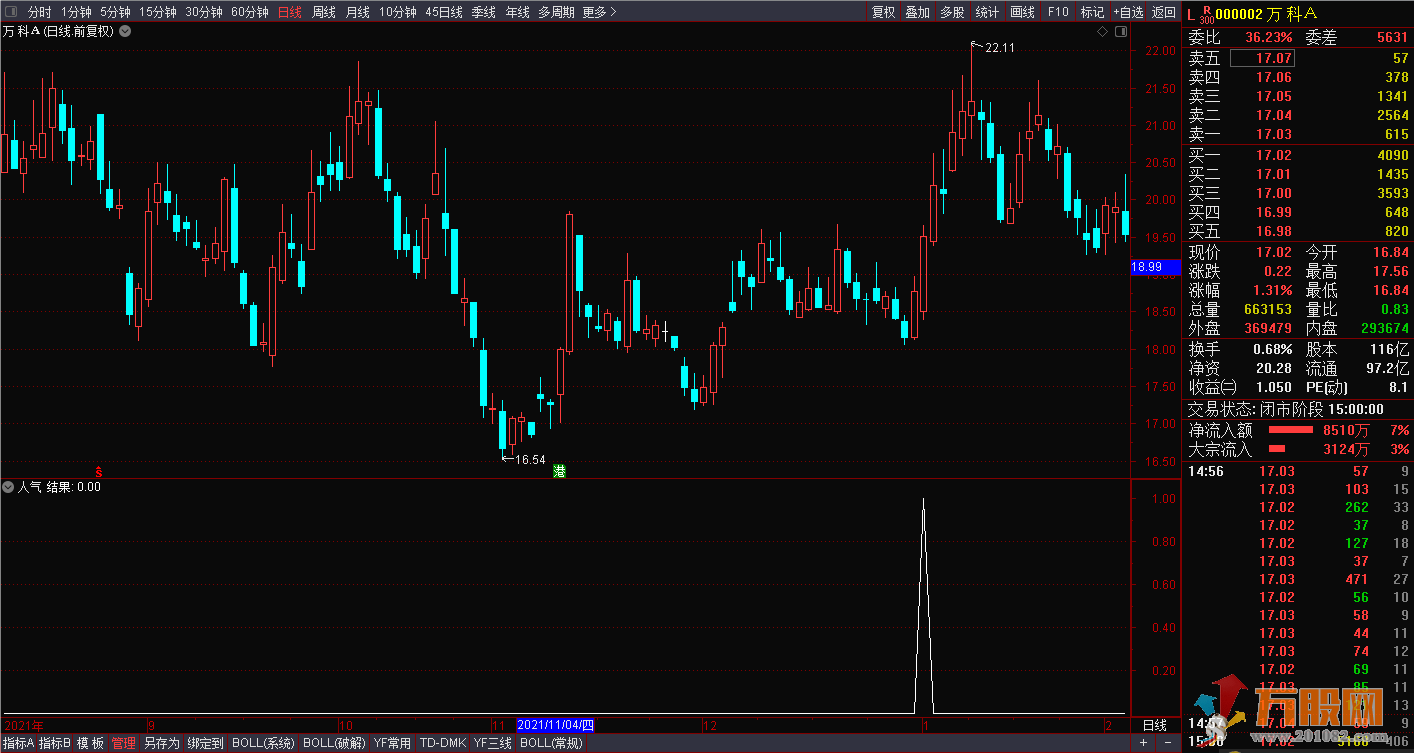Screen dimensions: 1414x753
Task: Click the 大宗流入 red bar
Action: pos(1277,449)
